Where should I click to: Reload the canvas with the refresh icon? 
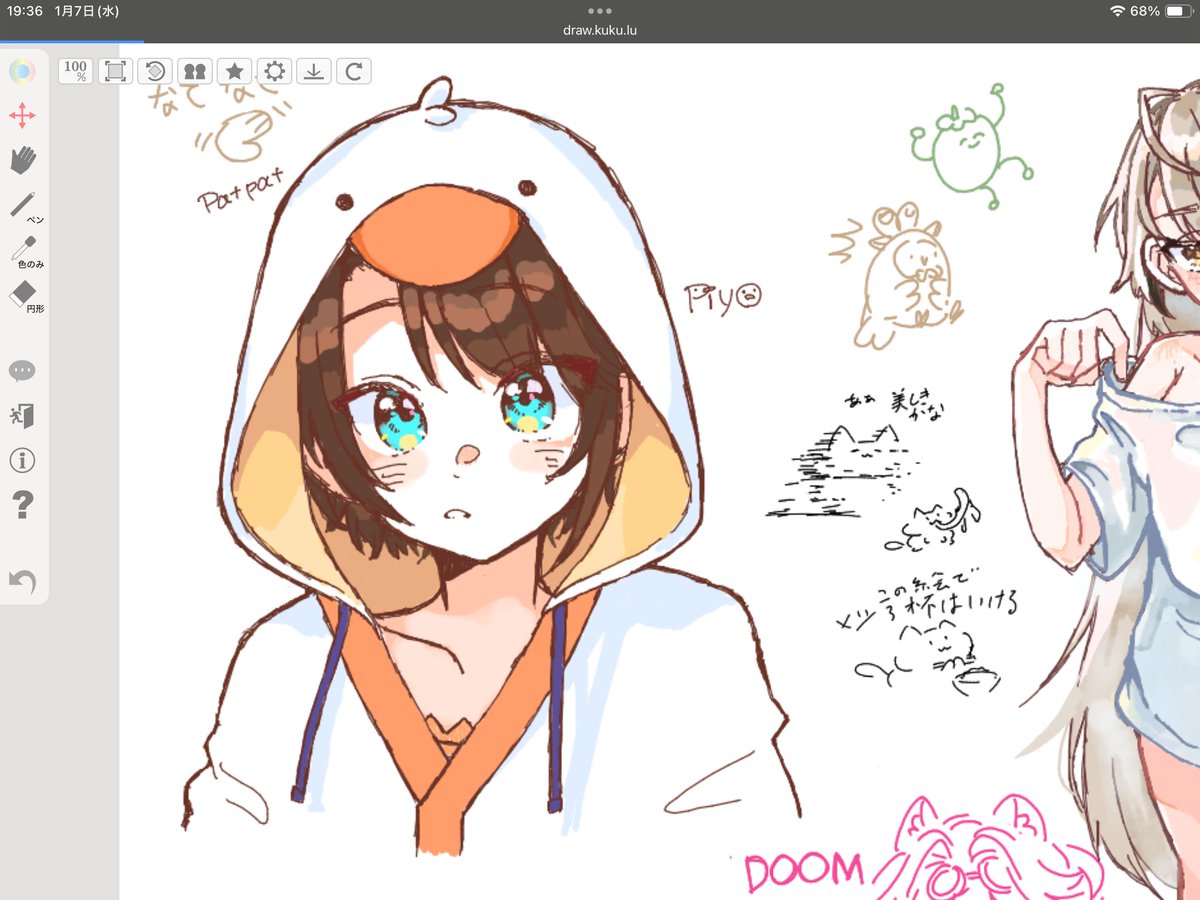pyautogui.click(x=354, y=70)
